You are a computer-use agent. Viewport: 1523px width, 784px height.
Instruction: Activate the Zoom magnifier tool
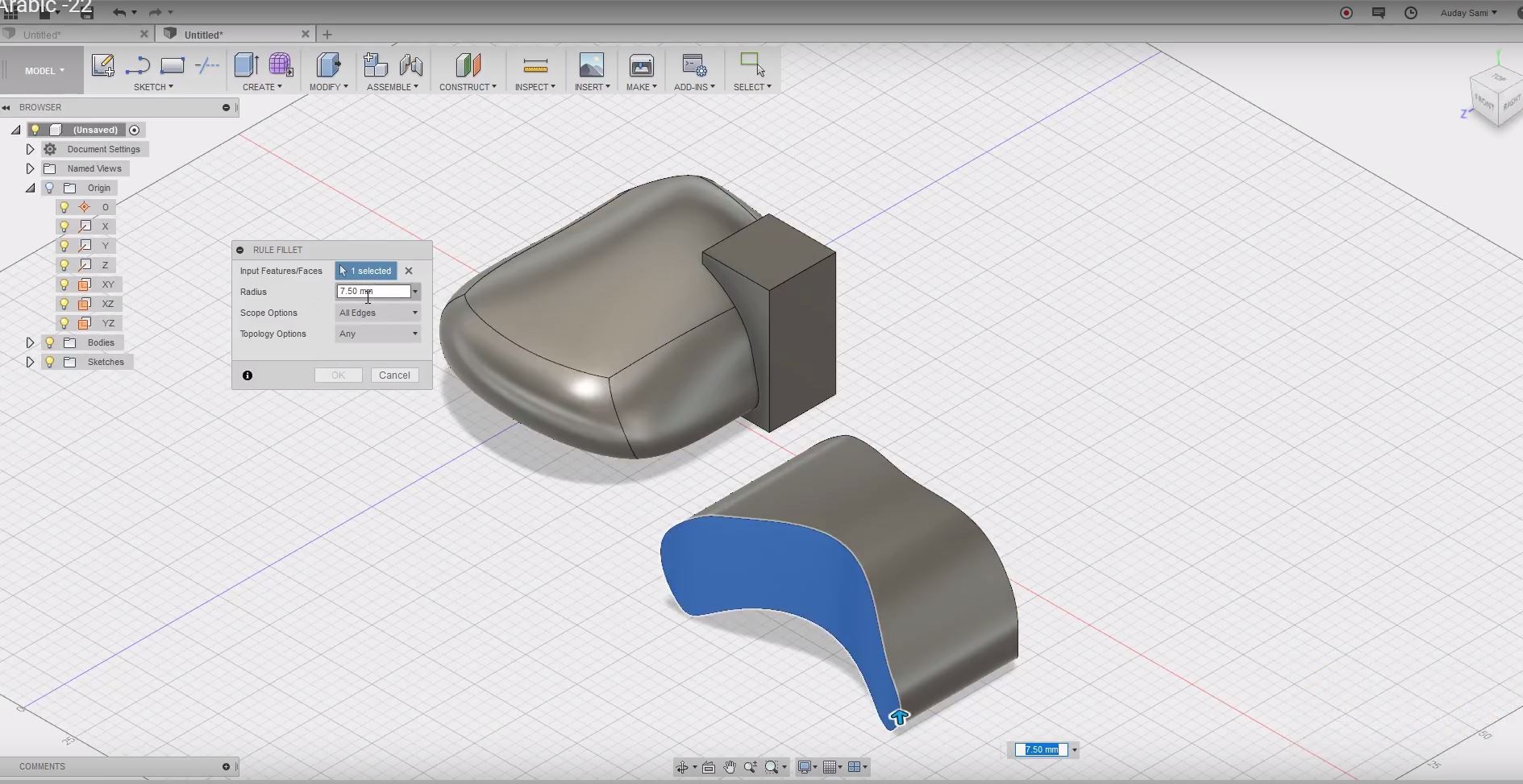[751, 766]
